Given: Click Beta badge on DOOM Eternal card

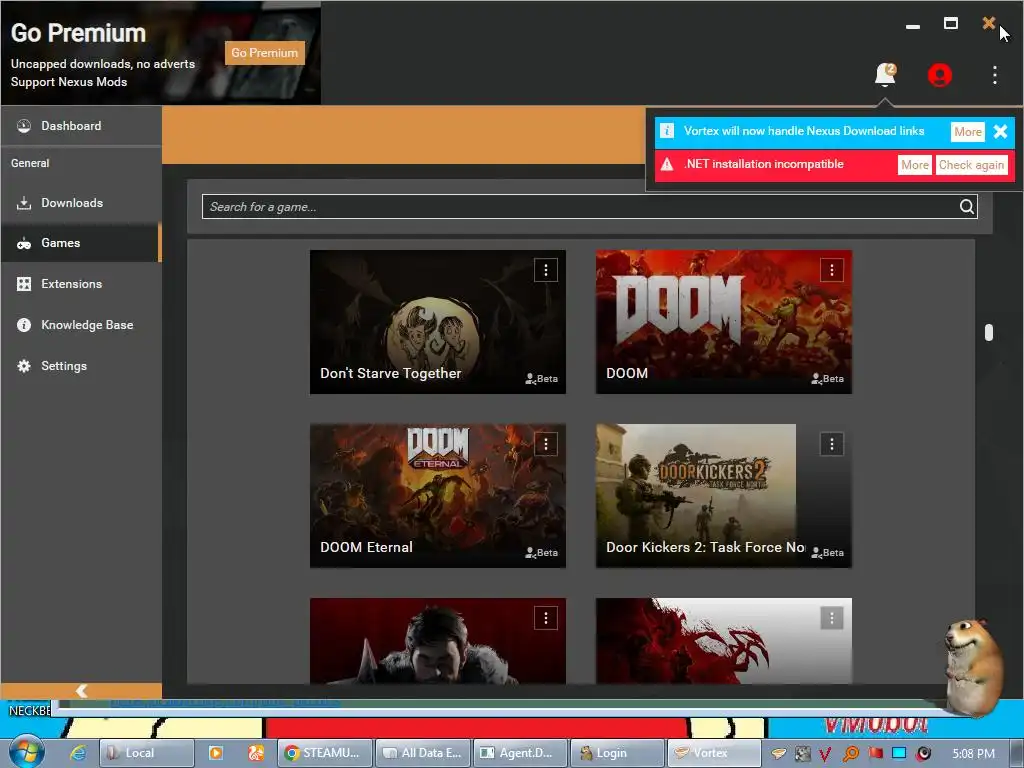Looking at the screenshot, I should (541, 553).
